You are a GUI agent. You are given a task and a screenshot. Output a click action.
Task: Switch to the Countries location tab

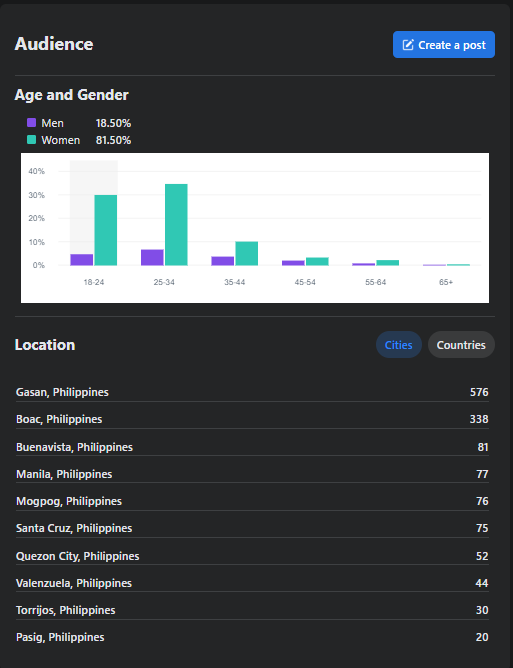(461, 345)
